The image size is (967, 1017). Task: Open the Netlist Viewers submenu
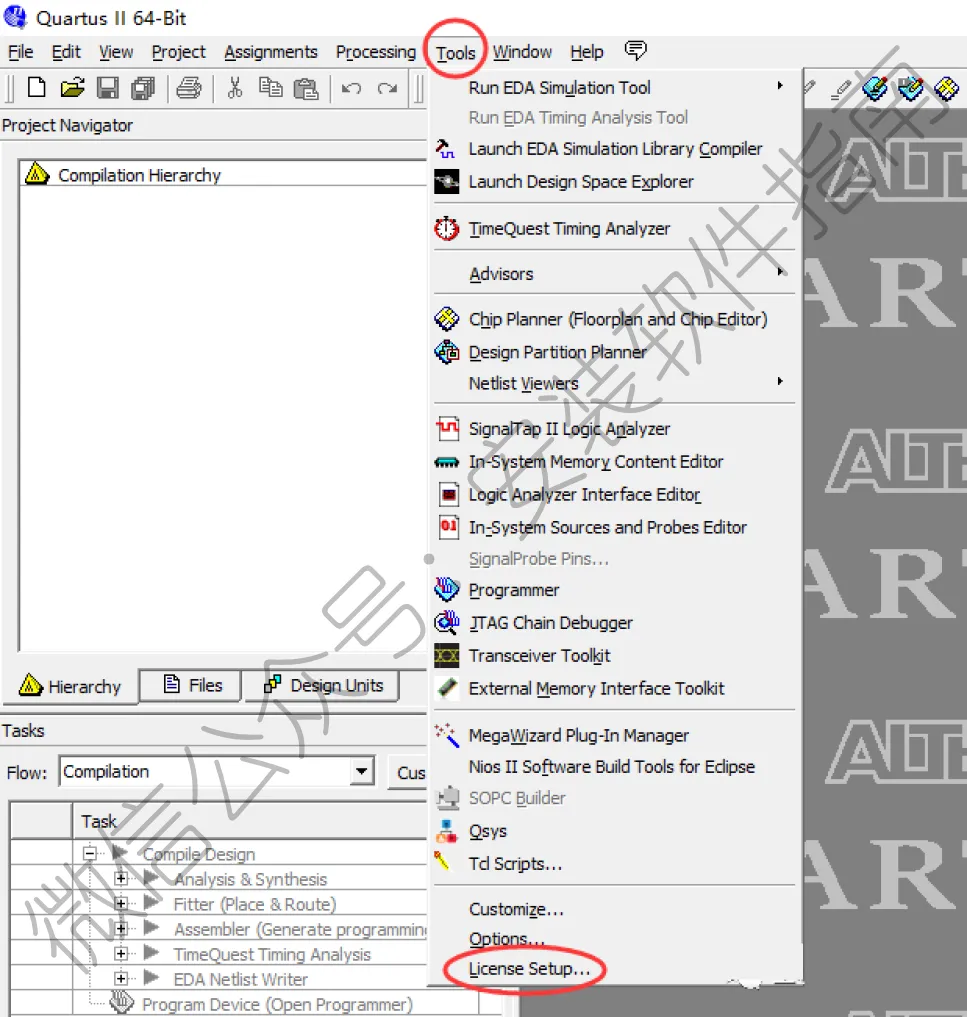(x=613, y=383)
